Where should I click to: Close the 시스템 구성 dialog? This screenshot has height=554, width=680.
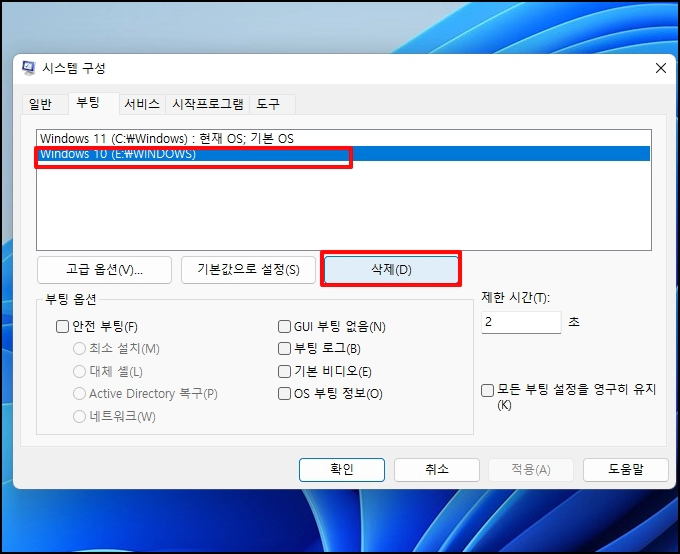(660, 68)
